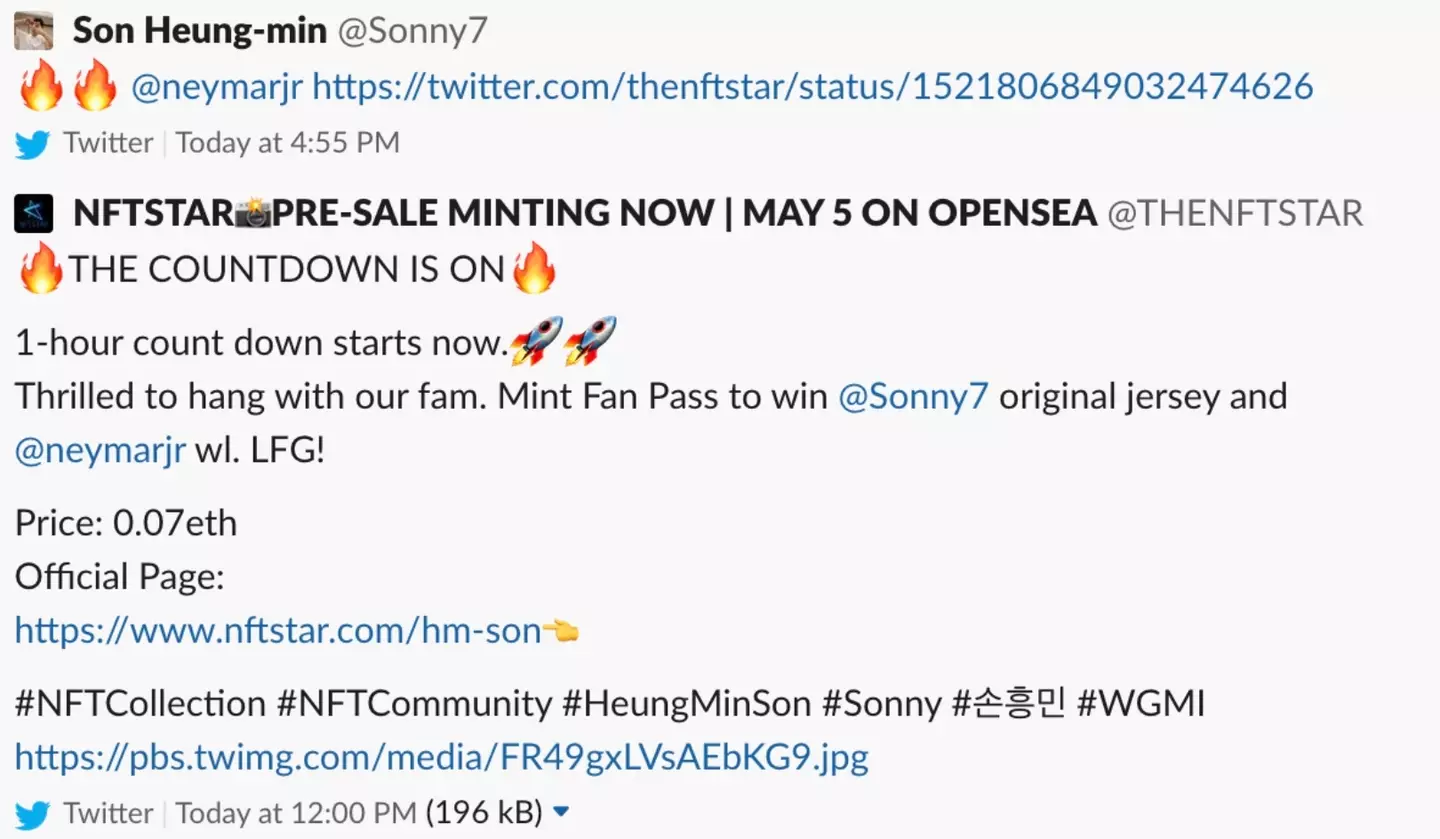Click the Twitter bird icon below the NFTSTAR message
The width and height of the screenshot is (1440, 839).
click(x=33, y=813)
